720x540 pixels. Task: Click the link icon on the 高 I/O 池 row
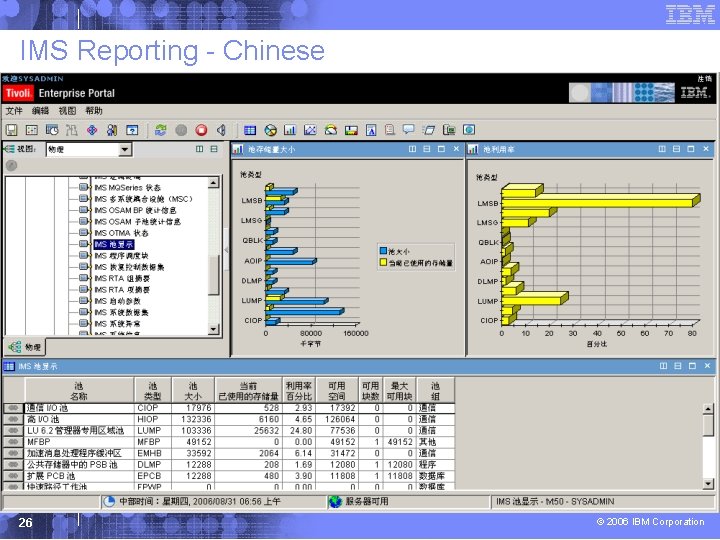click(13, 419)
